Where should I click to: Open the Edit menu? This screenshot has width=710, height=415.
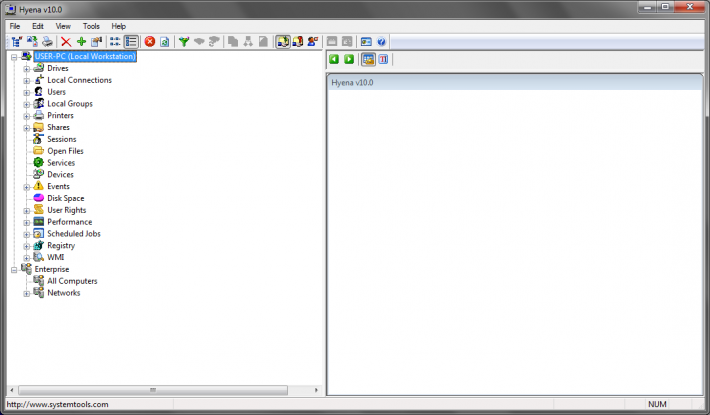coord(38,26)
